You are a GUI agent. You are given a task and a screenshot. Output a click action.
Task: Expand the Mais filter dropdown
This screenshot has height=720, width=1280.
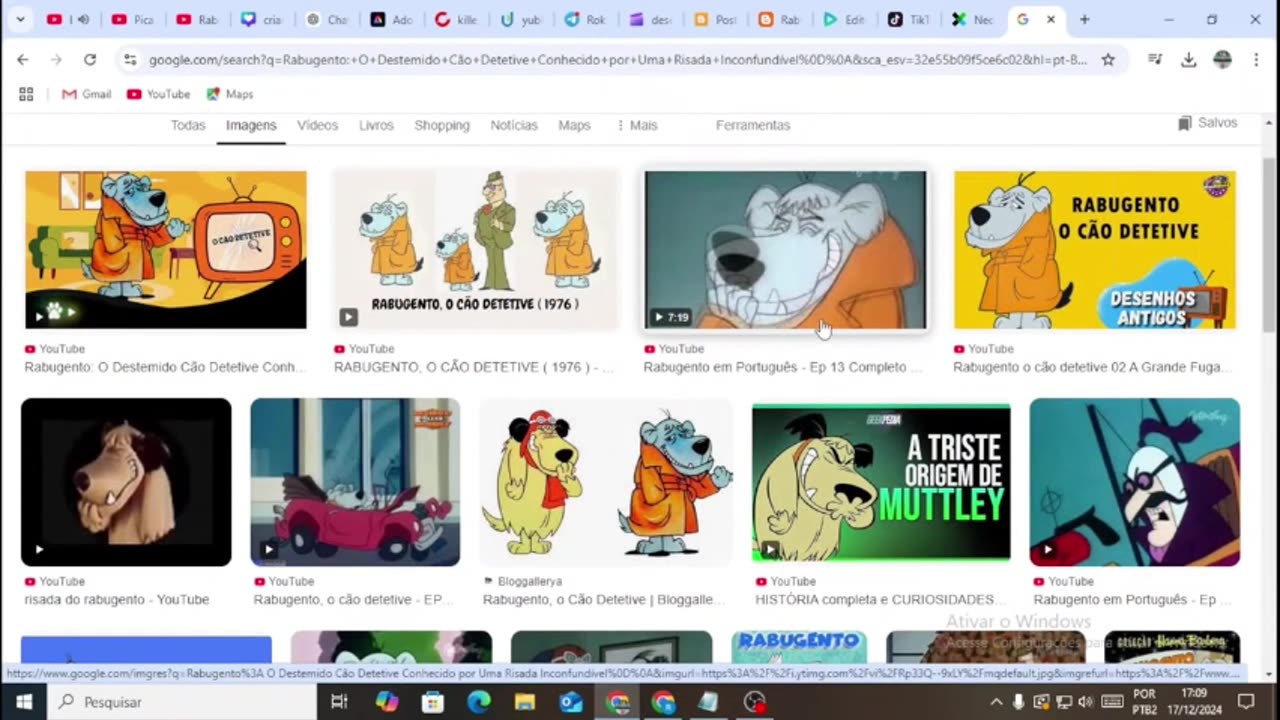[637, 125]
